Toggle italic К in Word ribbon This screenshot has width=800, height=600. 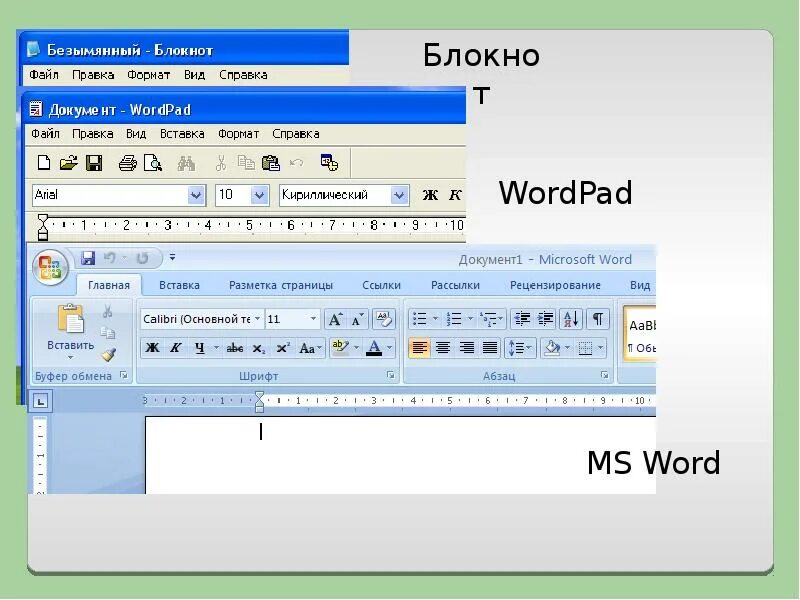point(176,348)
